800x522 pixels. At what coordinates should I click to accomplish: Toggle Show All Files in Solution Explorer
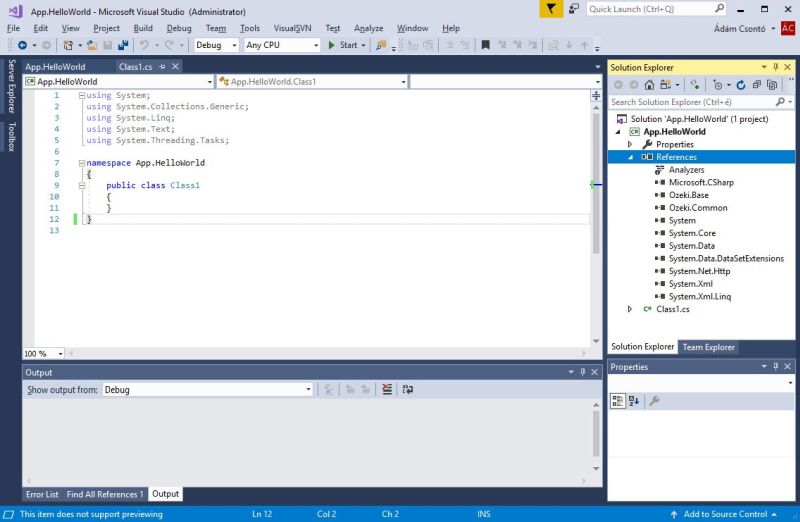772,85
